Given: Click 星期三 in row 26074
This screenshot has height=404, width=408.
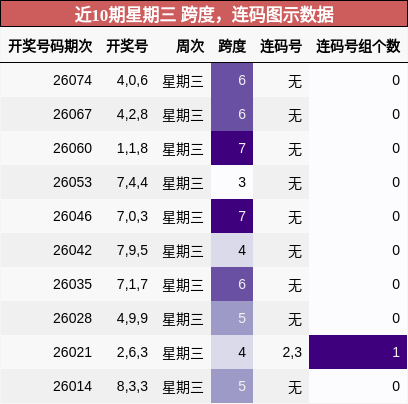Looking at the screenshot, I should 183,81.
